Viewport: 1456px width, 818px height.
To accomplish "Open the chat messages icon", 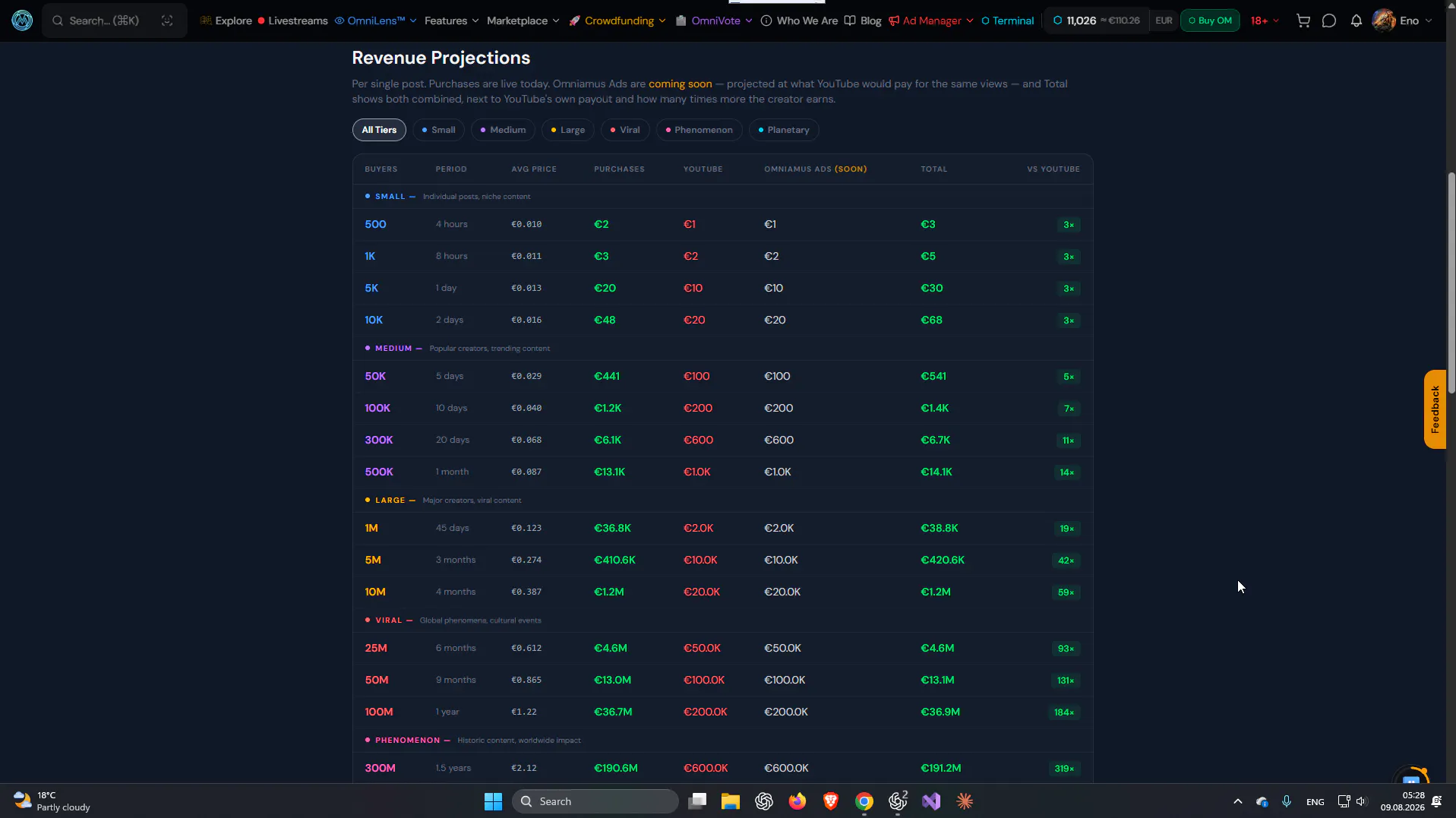I will 1329,21.
